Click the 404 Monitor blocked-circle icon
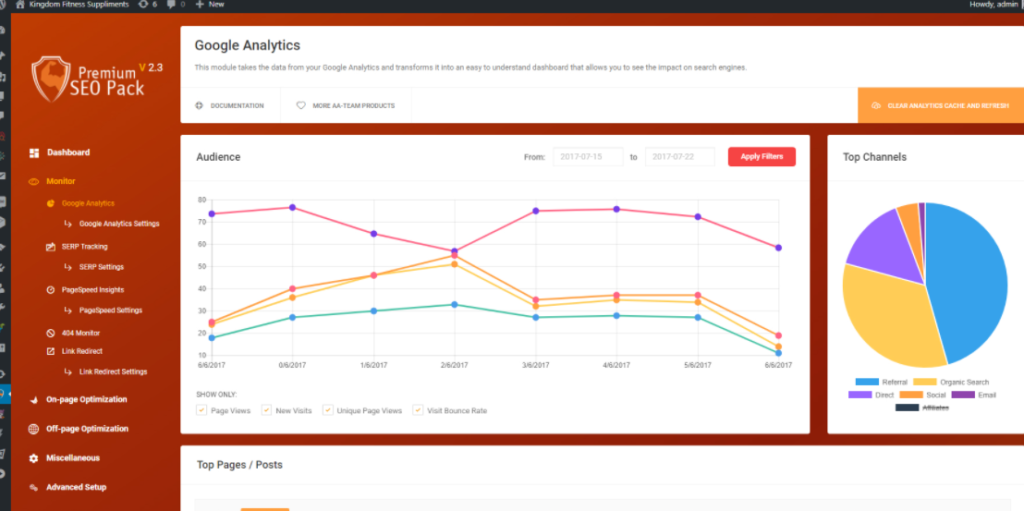The height and width of the screenshot is (511, 1024). 50,333
